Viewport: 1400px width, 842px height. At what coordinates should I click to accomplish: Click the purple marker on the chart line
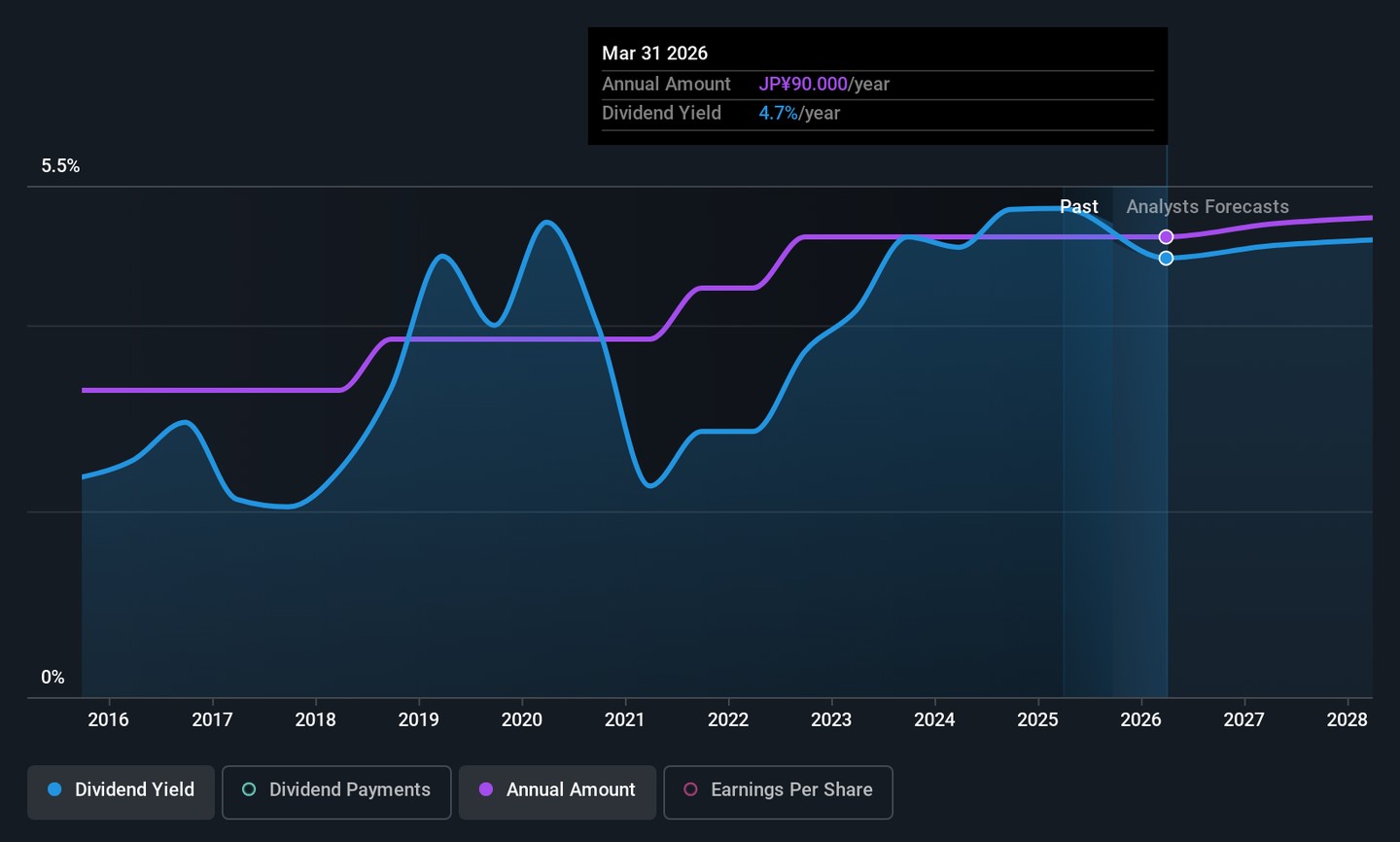click(1166, 237)
